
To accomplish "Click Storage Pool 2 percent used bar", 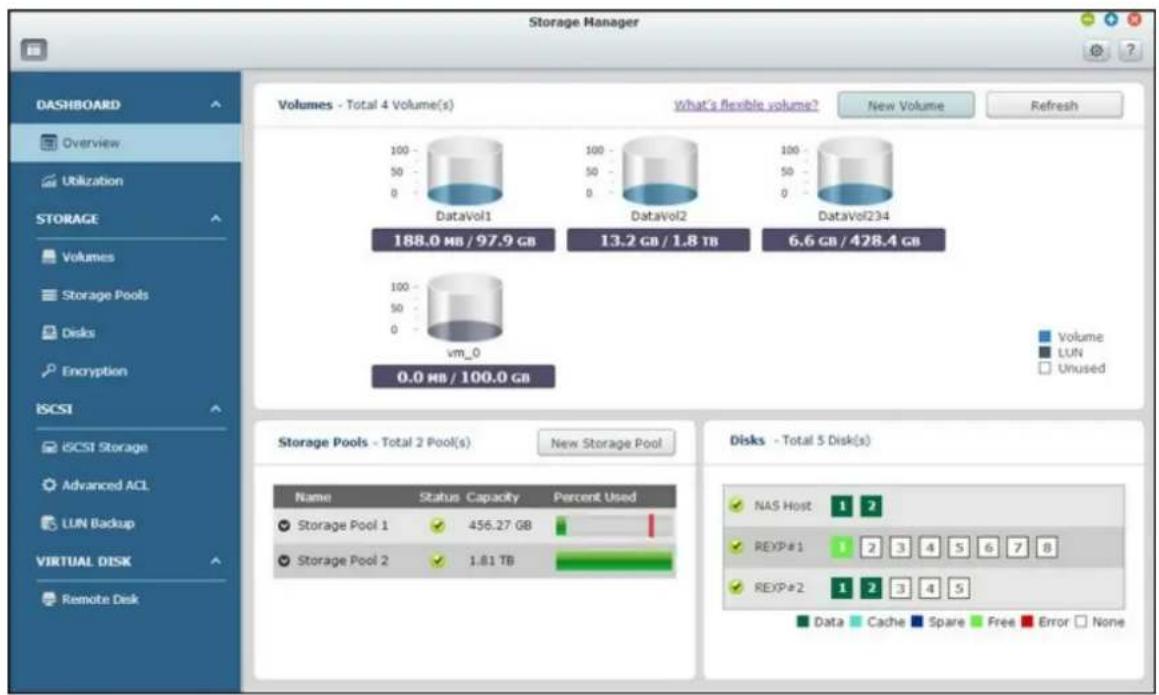I will point(614,562).
